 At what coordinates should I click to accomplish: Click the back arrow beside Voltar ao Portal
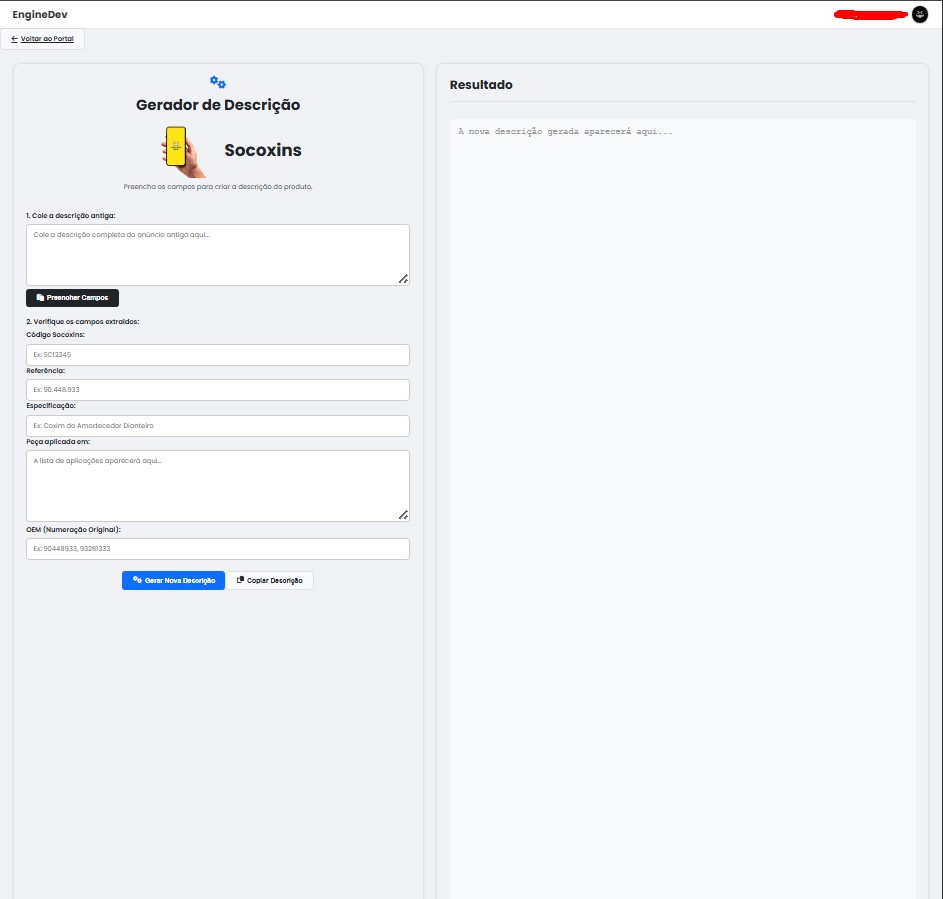tap(12, 39)
